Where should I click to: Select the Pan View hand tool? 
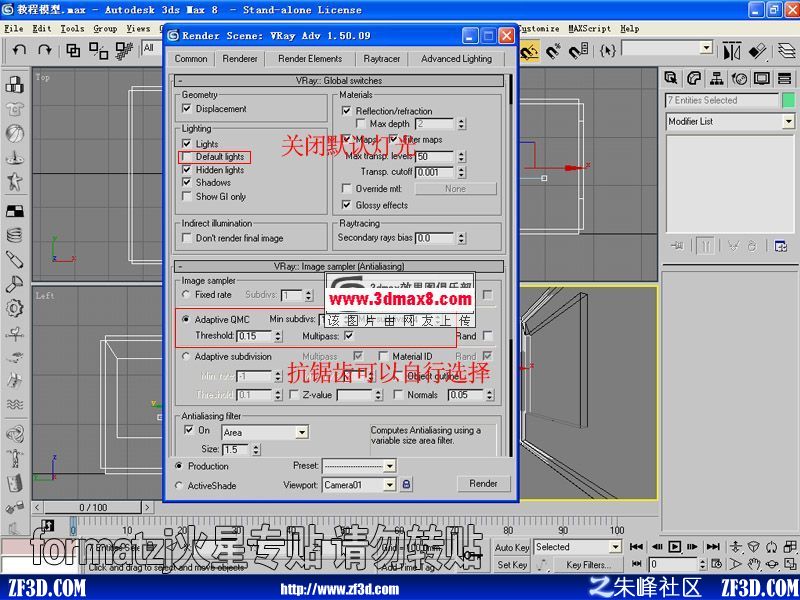click(x=755, y=564)
